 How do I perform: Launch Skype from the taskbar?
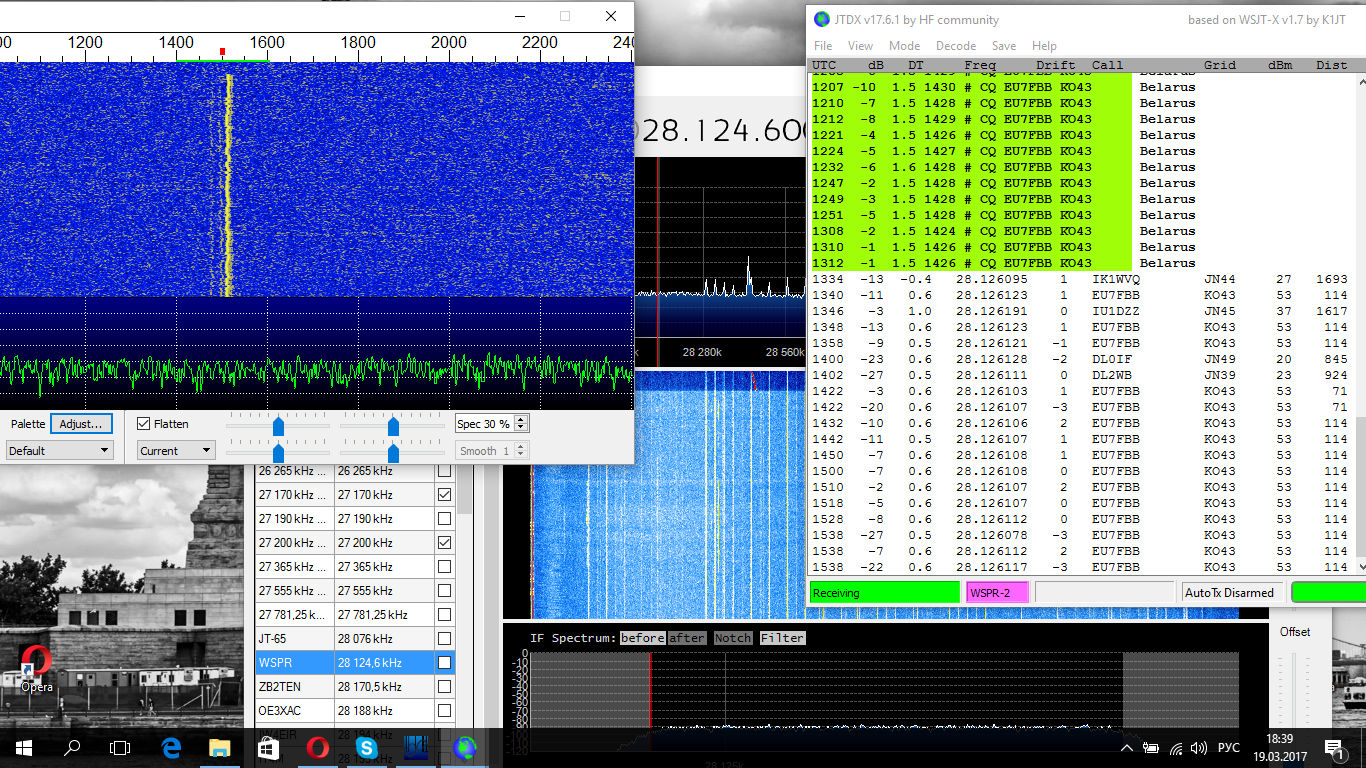(x=366, y=747)
